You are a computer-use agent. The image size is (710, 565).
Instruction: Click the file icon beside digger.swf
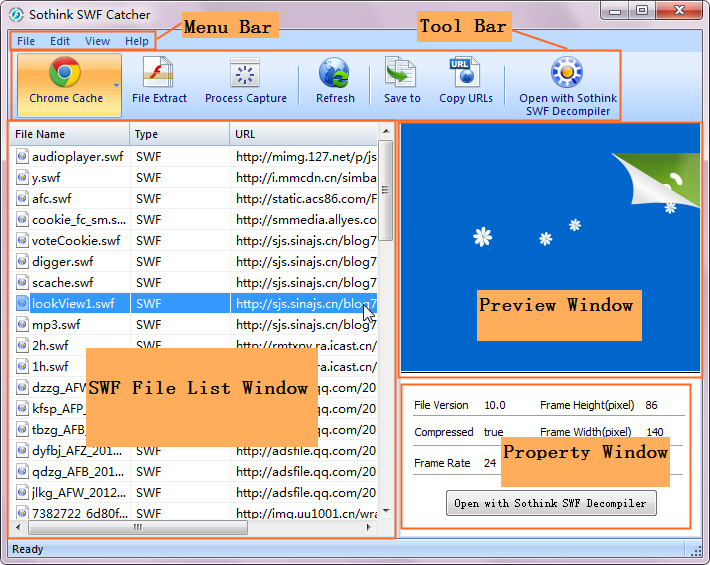[22, 261]
